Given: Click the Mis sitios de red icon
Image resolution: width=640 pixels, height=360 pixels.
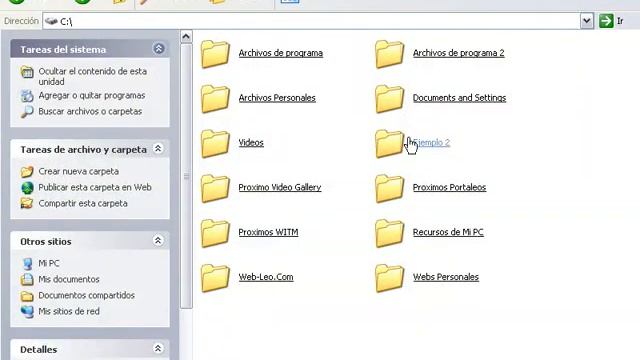Looking at the screenshot, I should coord(27,311).
